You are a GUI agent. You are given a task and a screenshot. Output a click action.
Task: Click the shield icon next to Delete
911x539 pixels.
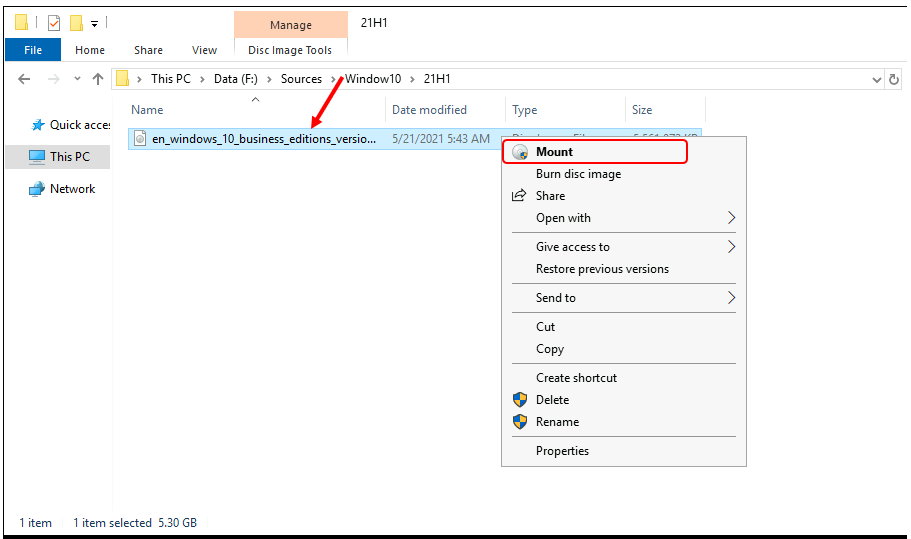(x=520, y=400)
